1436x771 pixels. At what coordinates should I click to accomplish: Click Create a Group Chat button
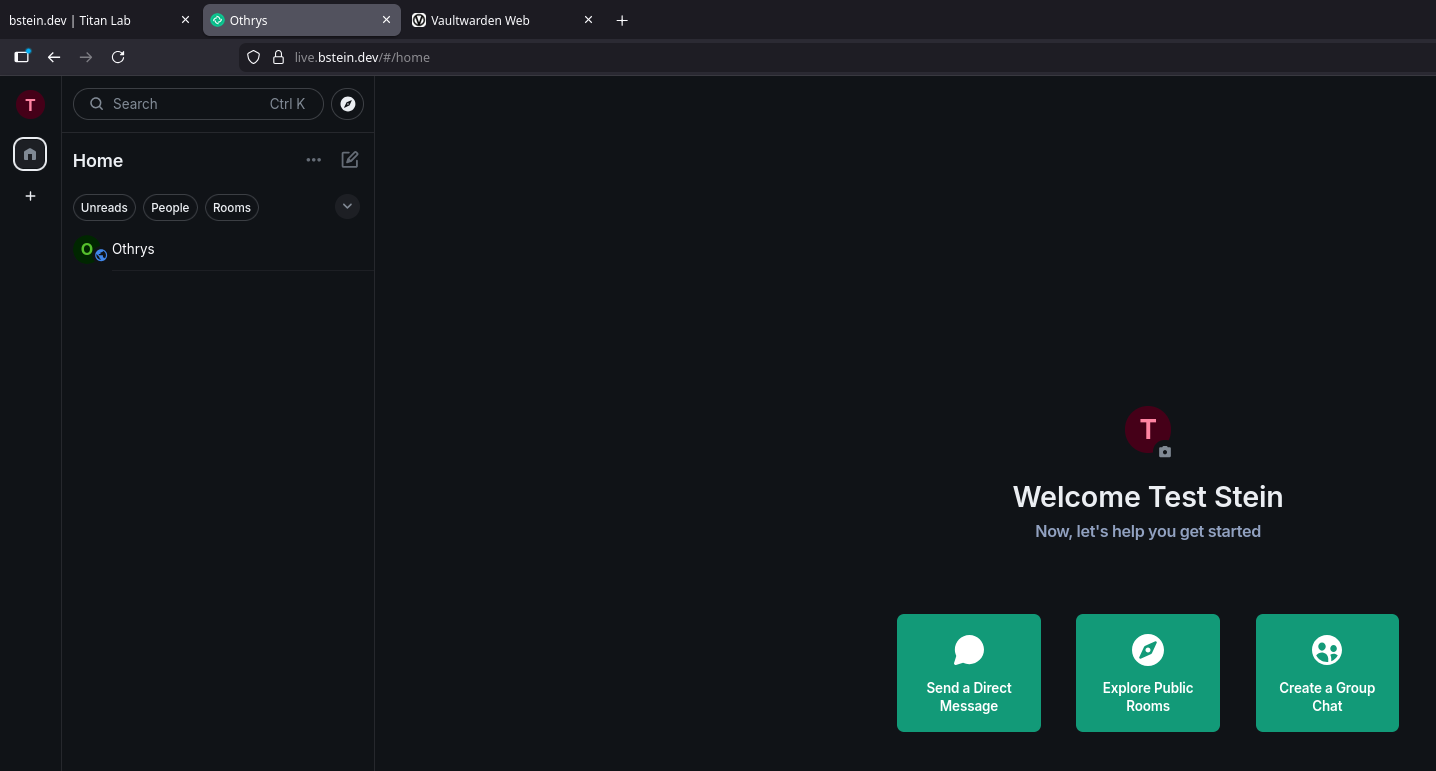[1327, 673]
